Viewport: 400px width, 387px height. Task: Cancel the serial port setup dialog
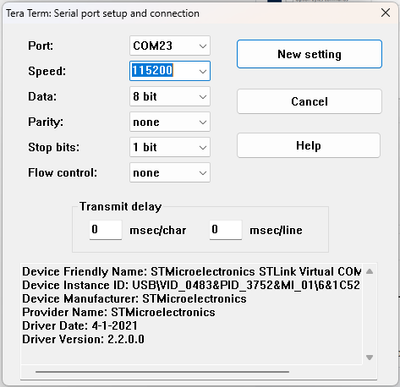(309, 101)
